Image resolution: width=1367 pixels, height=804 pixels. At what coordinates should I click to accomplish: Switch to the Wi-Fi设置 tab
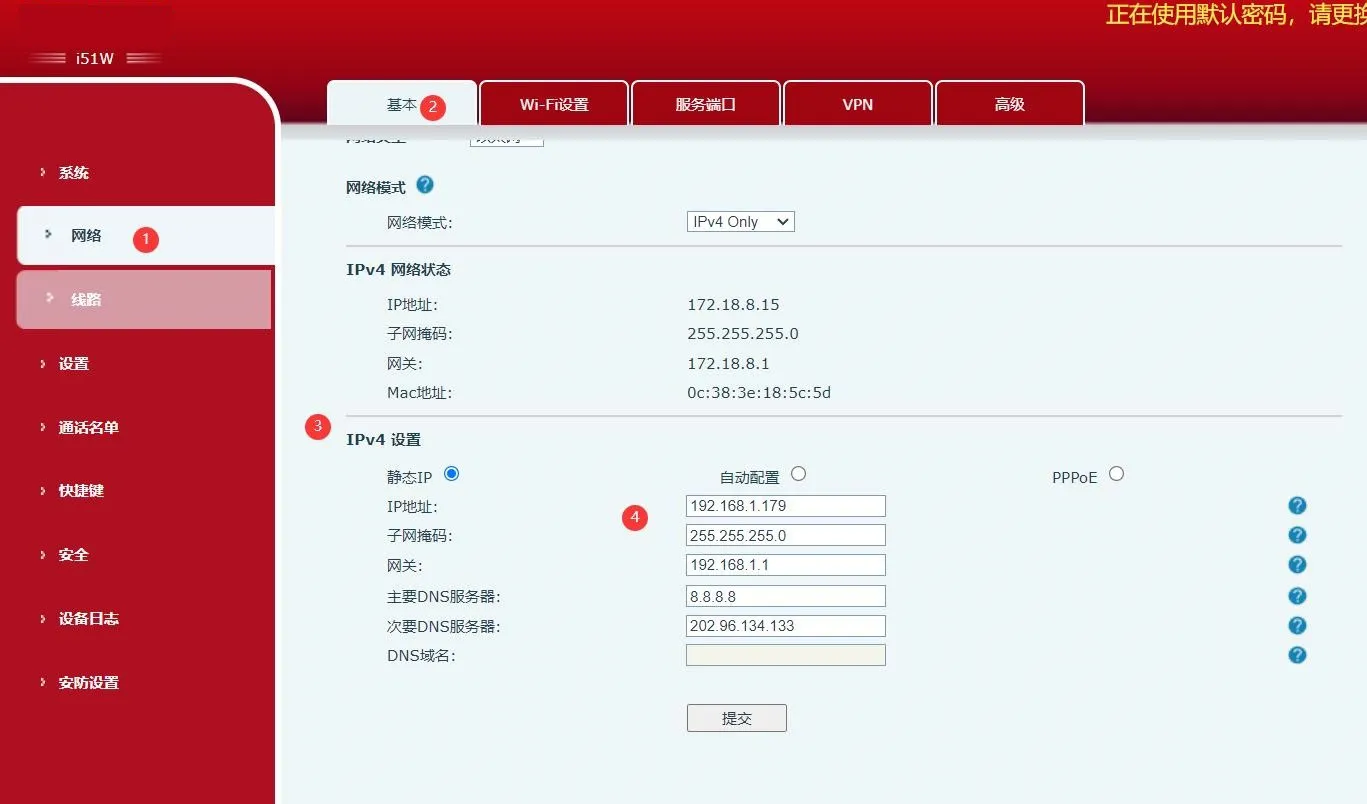[553, 102]
